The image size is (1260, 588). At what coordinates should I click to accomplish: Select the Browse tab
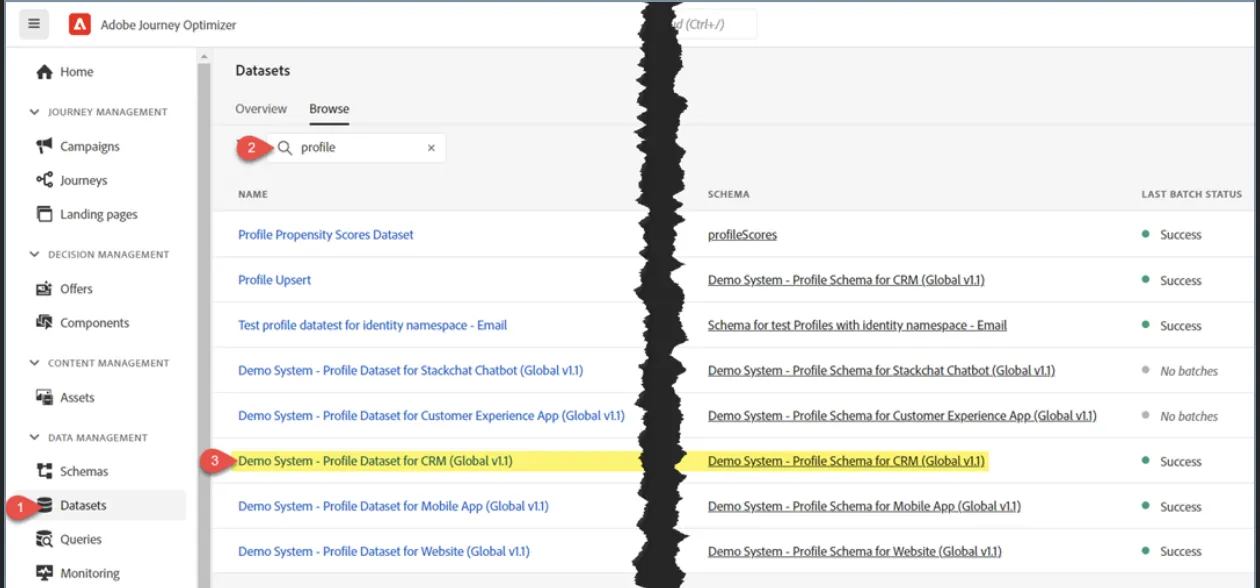[x=329, y=109]
